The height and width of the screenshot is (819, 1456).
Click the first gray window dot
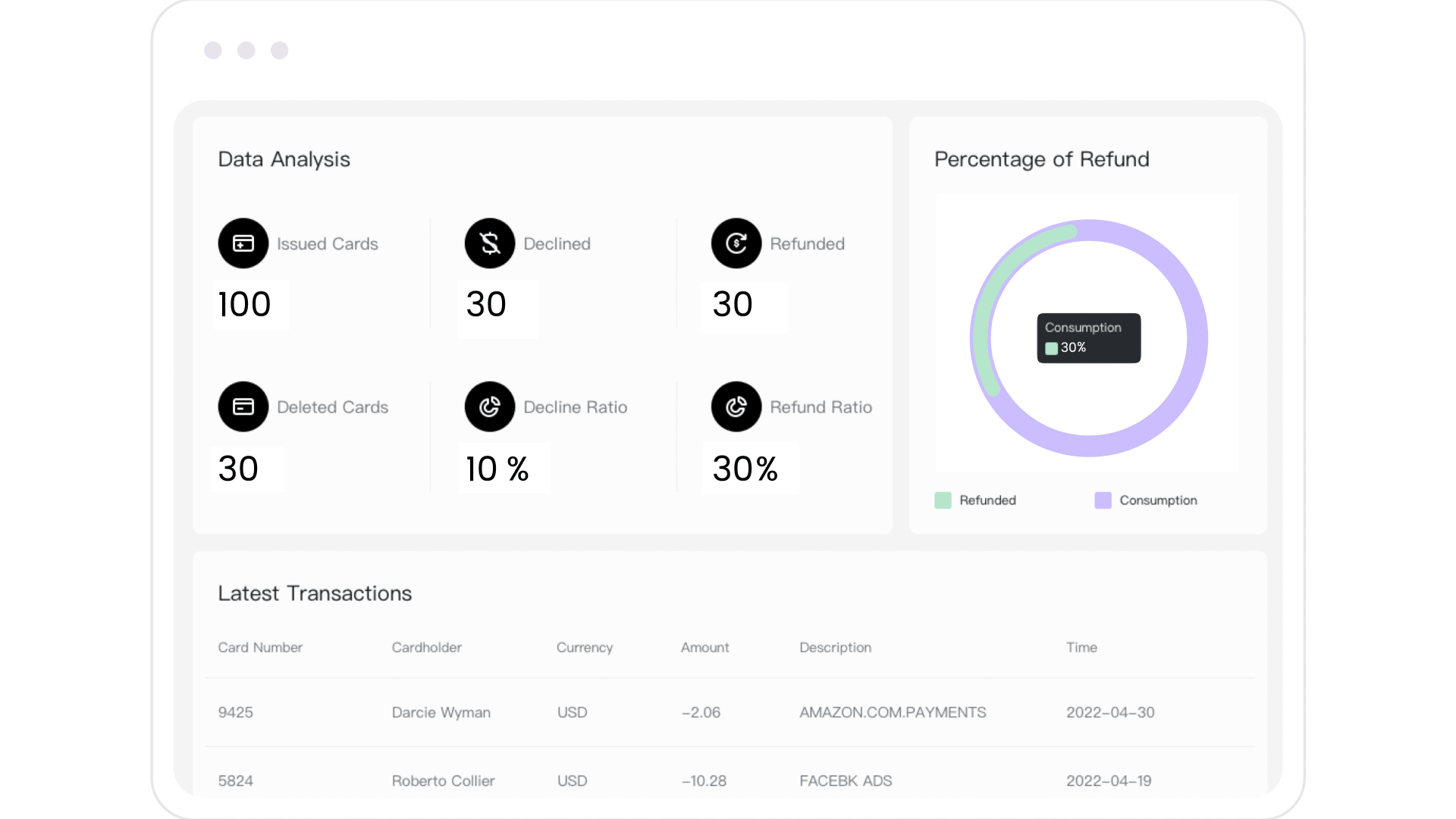tap(213, 50)
